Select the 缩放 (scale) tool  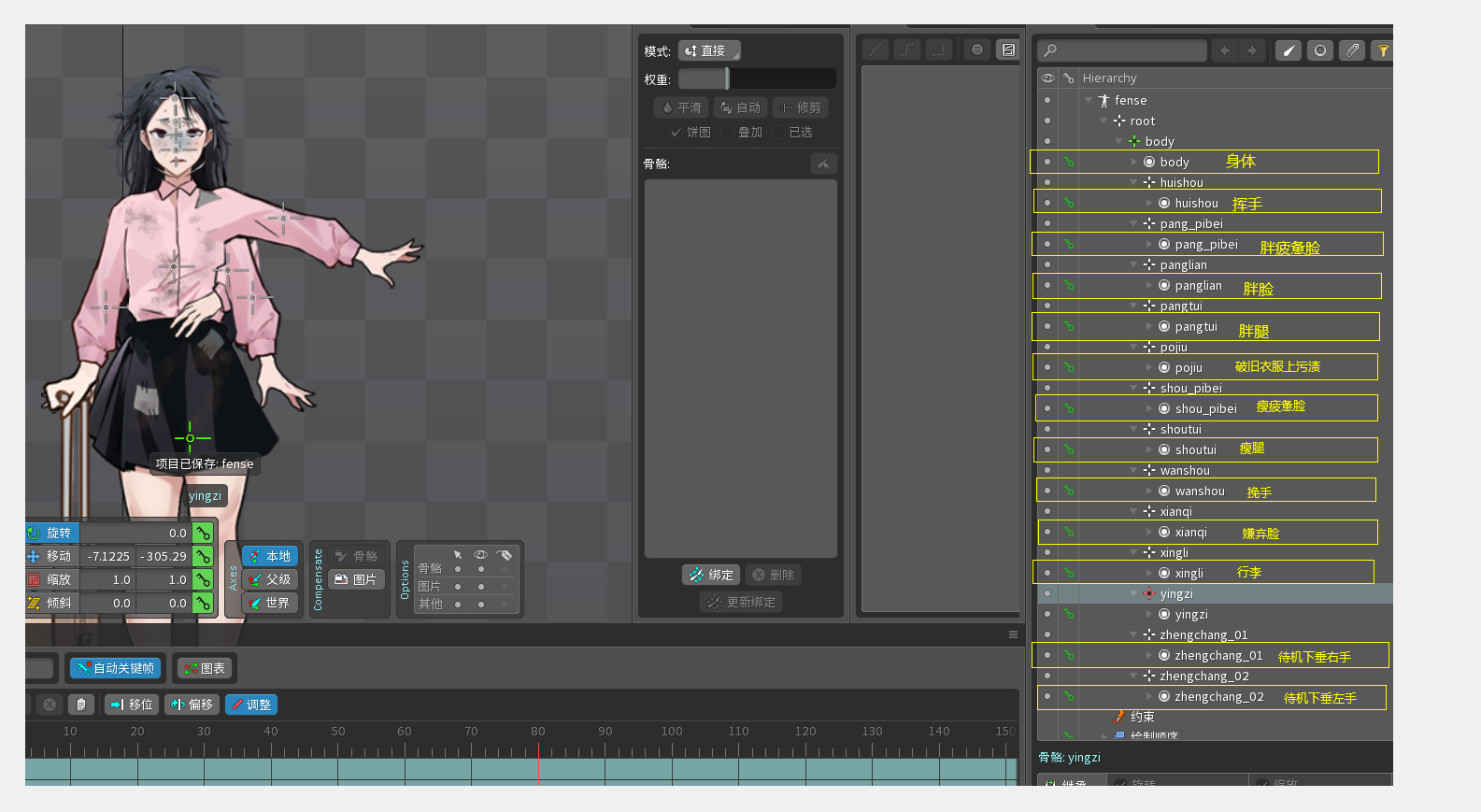51,579
